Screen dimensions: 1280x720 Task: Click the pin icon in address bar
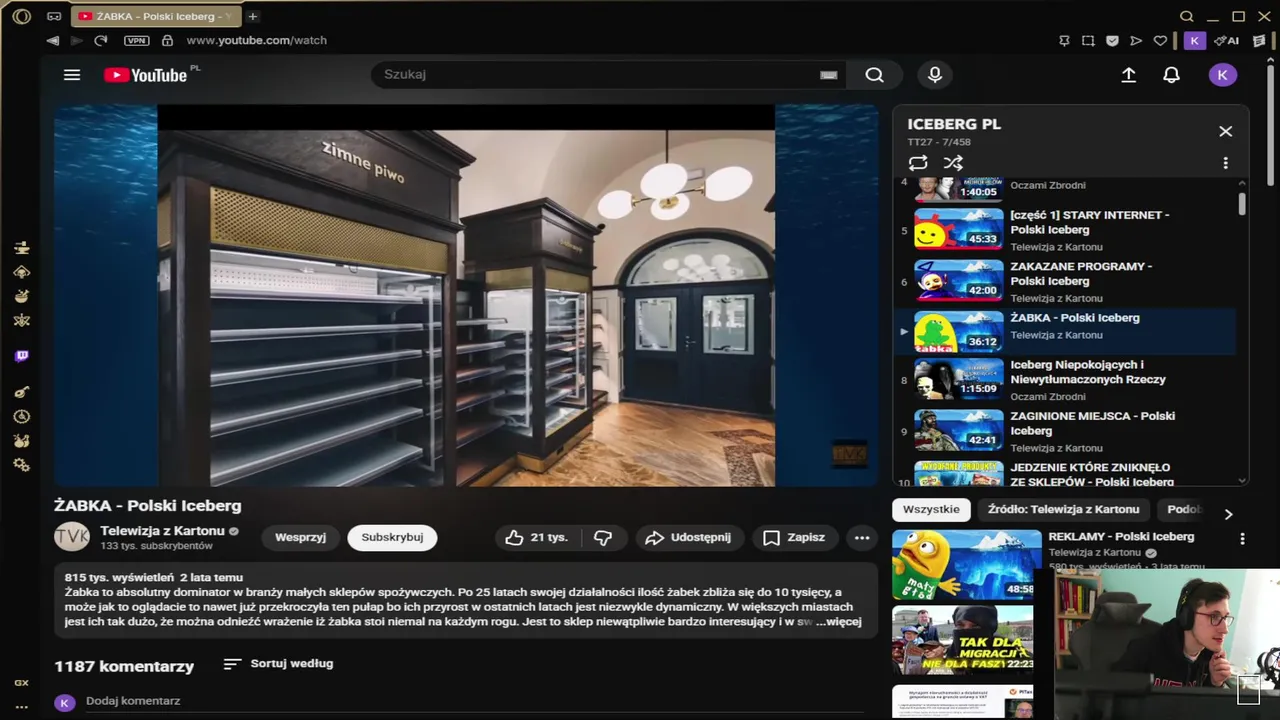[1064, 41]
